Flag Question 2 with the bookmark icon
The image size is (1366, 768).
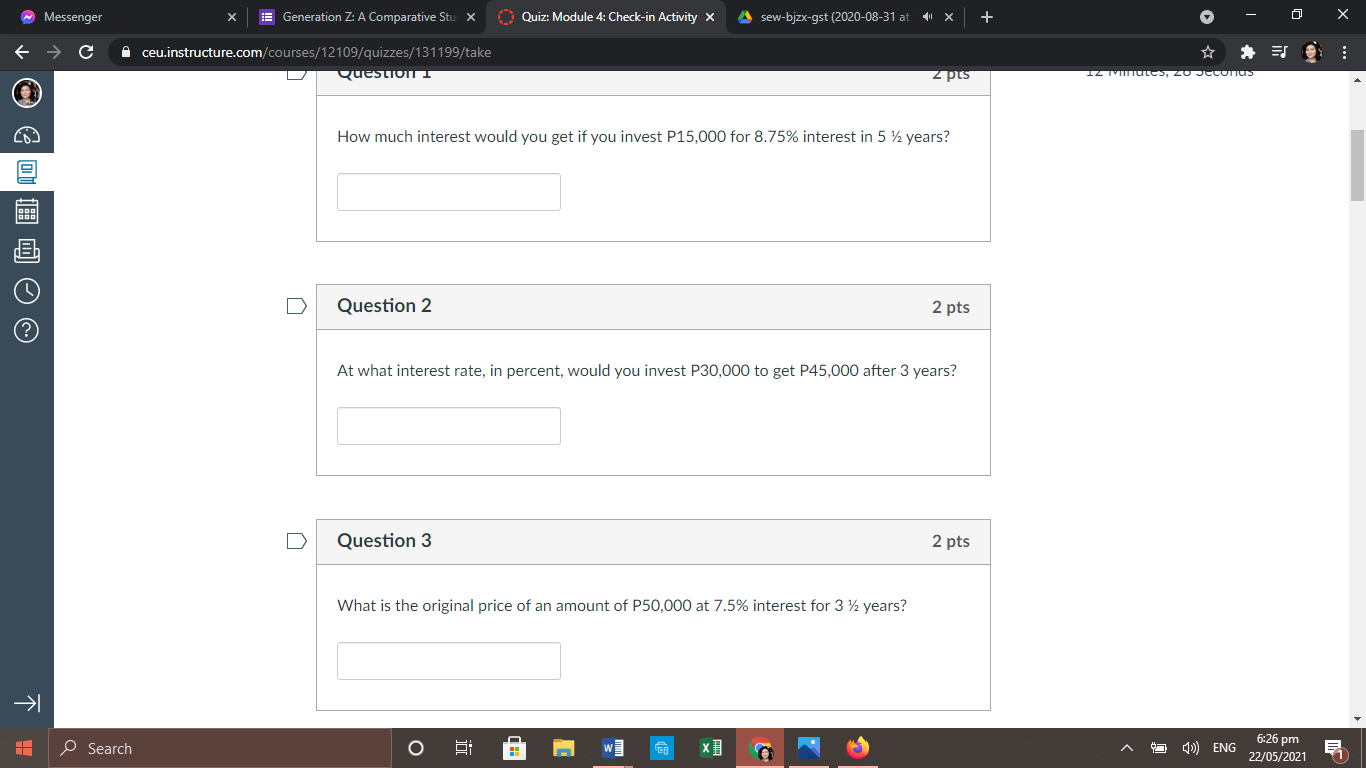coord(296,306)
